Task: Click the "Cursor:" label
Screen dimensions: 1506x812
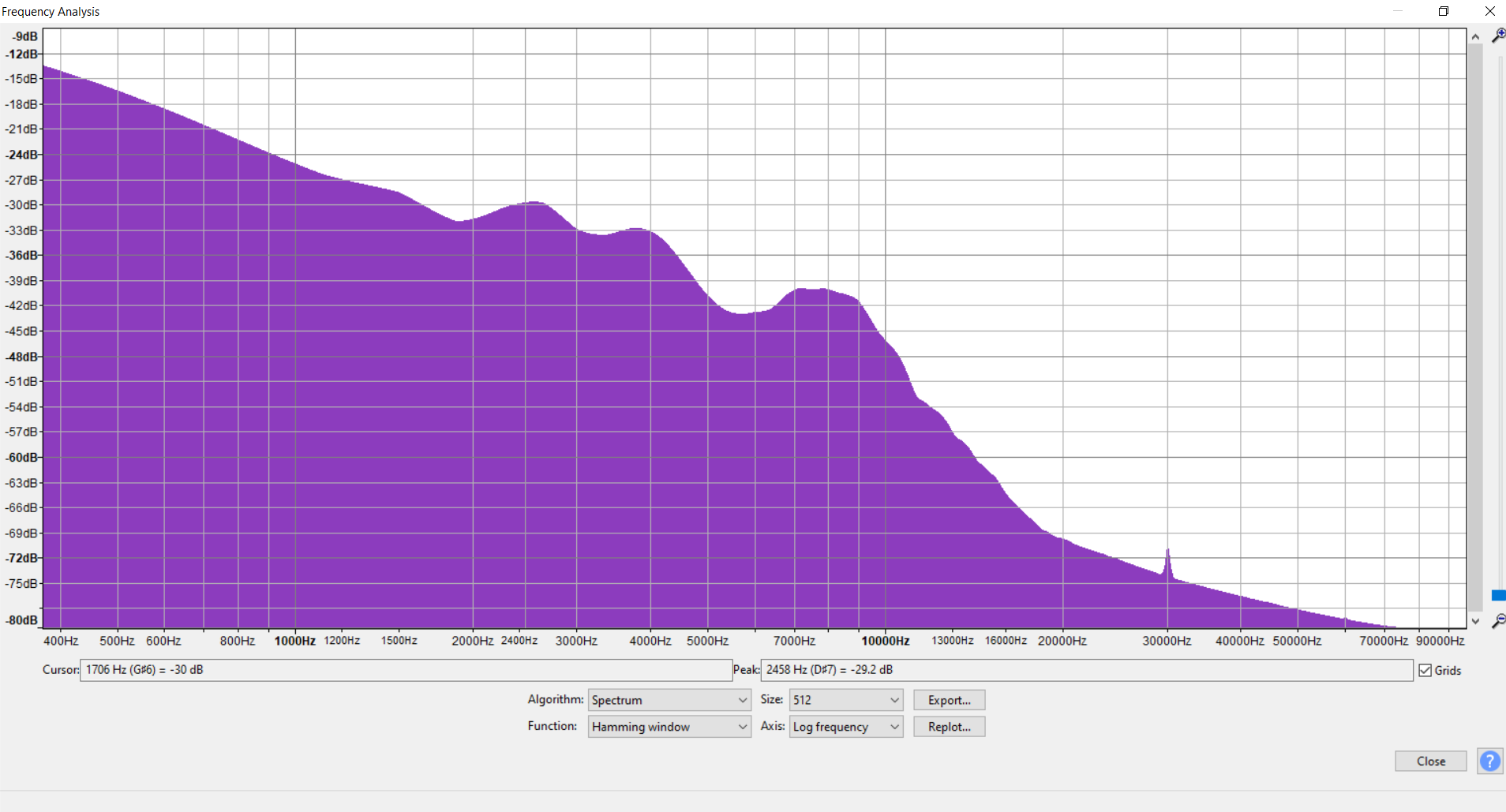Action: [x=61, y=670]
